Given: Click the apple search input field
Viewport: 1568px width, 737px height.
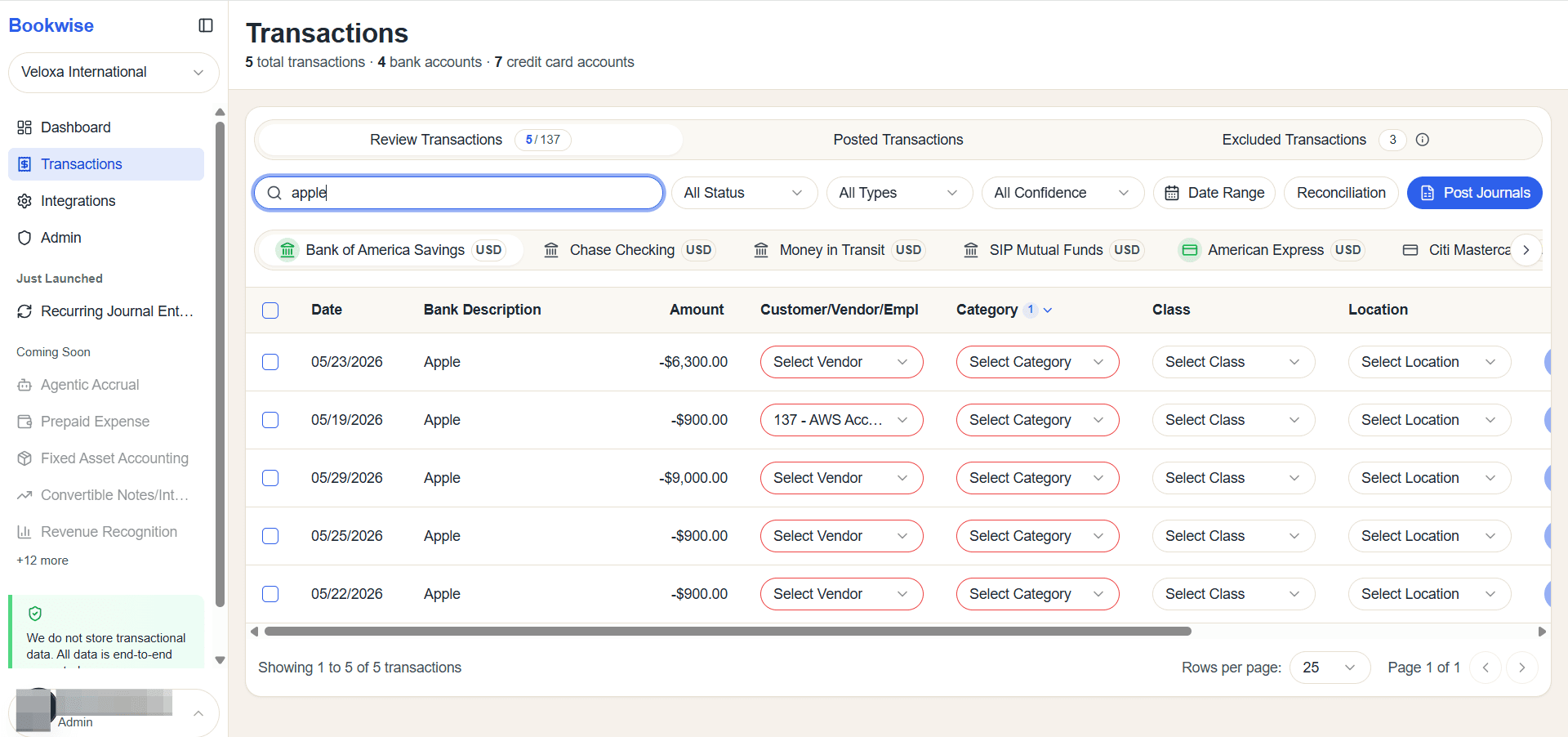Looking at the screenshot, I should coord(458,193).
